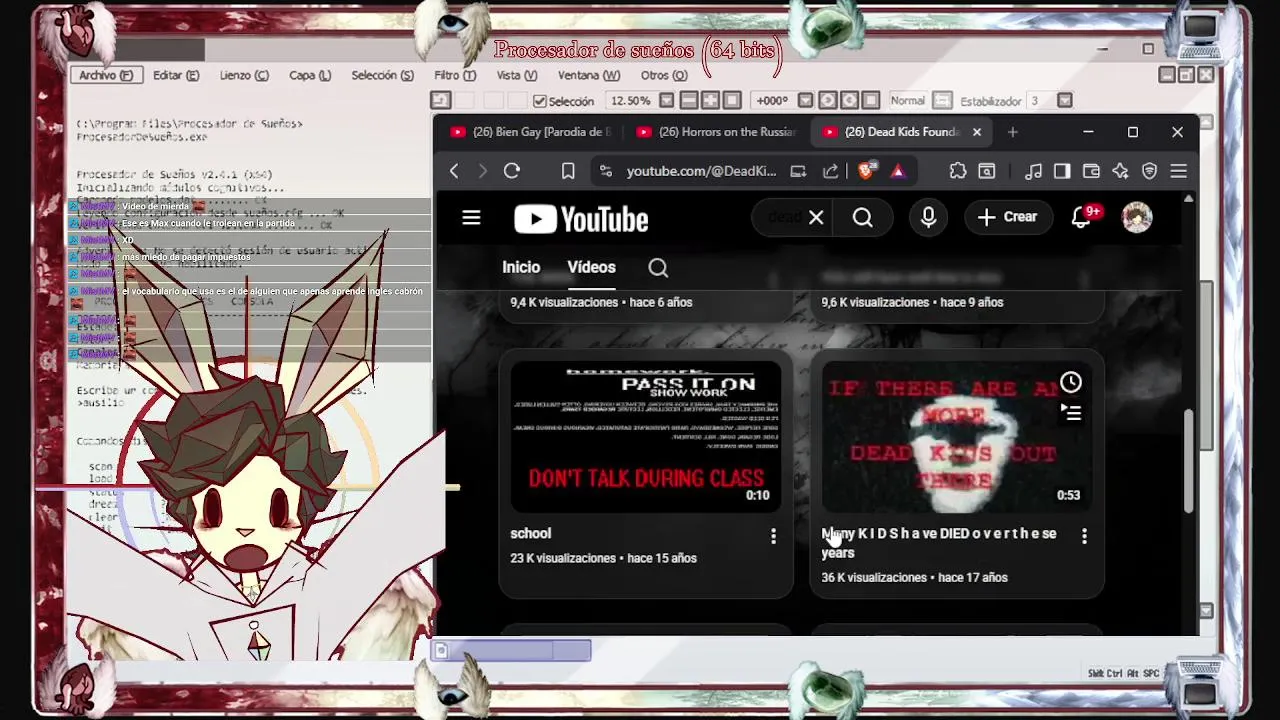Viewport: 1280px width, 720px height.
Task: Open the Capa (L) menu
Action: (x=310, y=75)
